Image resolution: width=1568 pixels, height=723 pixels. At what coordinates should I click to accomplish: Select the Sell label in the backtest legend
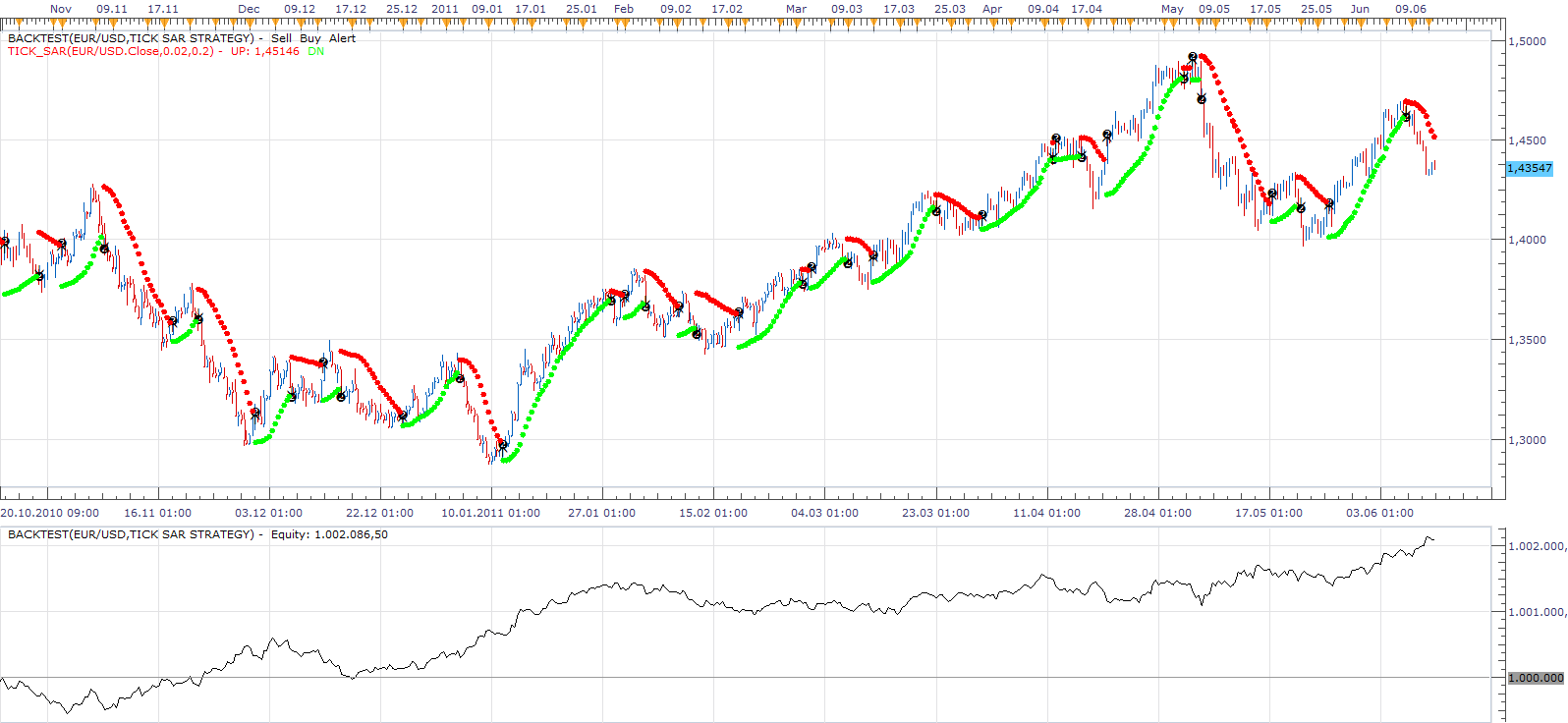click(x=281, y=38)
